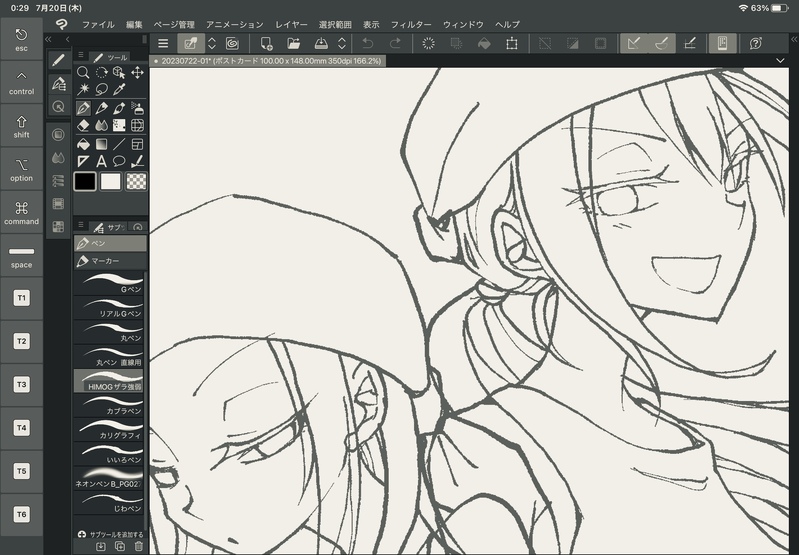Toggle Snap to Special Ruler
Image resolution: width=799 pixels, height=555 pixels.
coord(662,44)
